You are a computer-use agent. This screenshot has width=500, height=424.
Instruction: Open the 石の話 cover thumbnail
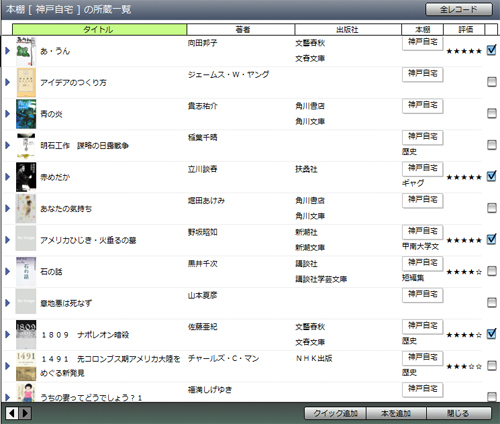point(26,272)
